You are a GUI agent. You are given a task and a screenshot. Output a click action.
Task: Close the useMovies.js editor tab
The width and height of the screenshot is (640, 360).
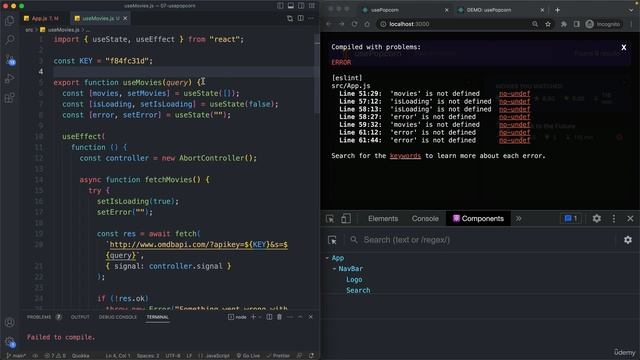125,18
